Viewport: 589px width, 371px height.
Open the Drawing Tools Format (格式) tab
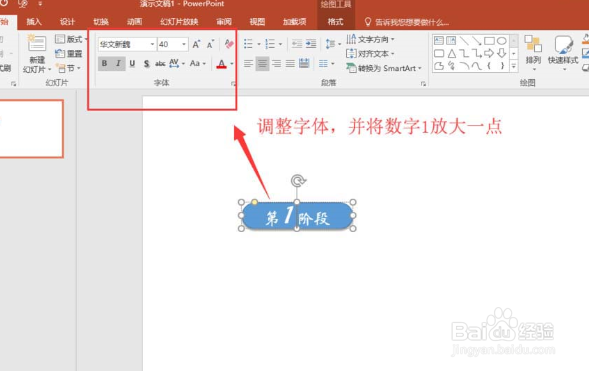[335, 22]
